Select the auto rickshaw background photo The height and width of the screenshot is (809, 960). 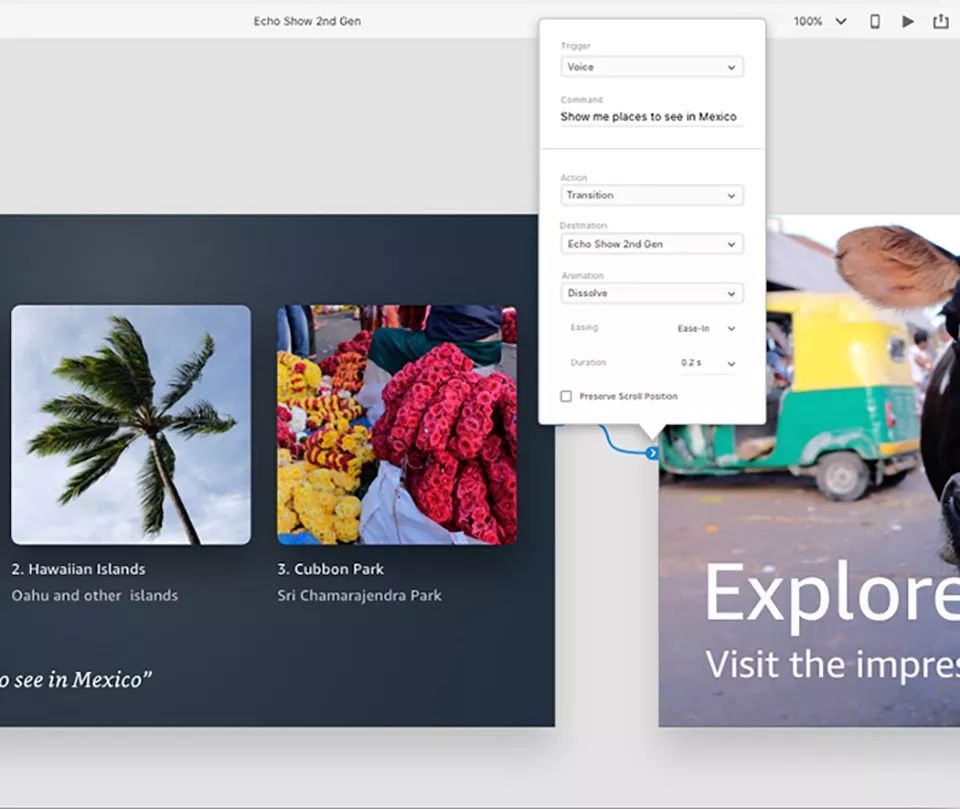(x=809, y=470)
